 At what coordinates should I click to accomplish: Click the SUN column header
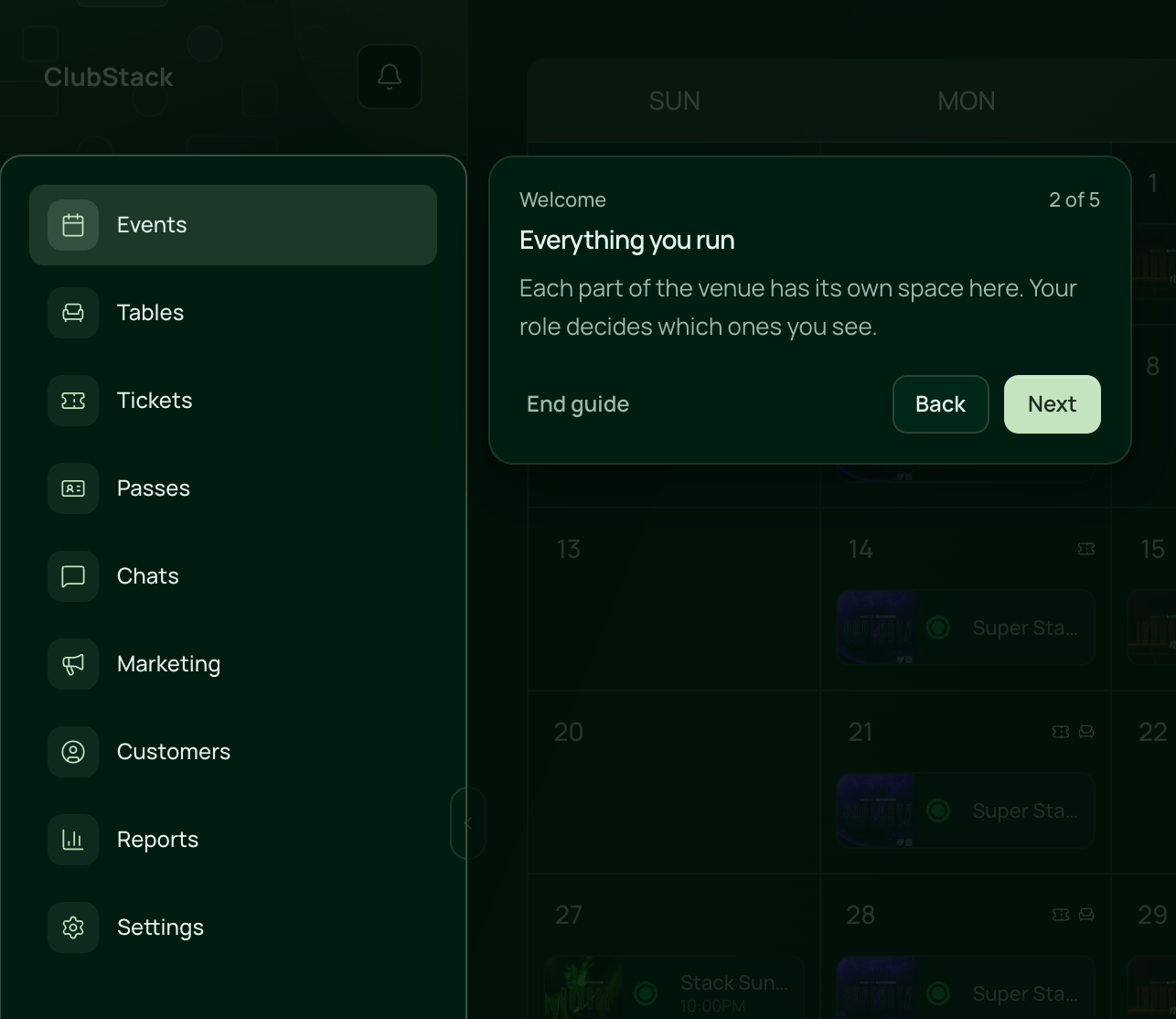[x=674, y=101]
